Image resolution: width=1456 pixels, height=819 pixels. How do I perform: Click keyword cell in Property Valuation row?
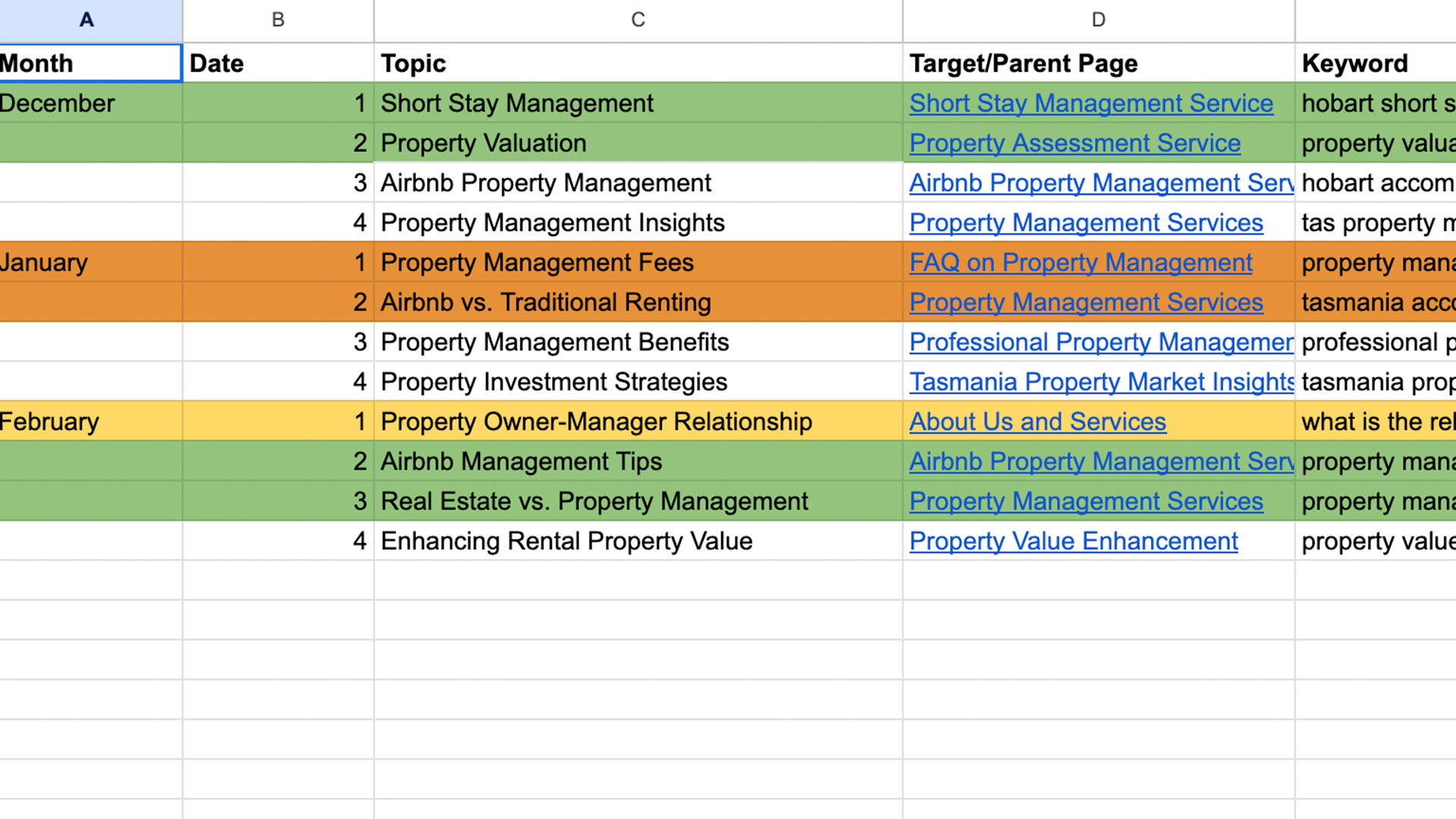(x=1376, y=143)
